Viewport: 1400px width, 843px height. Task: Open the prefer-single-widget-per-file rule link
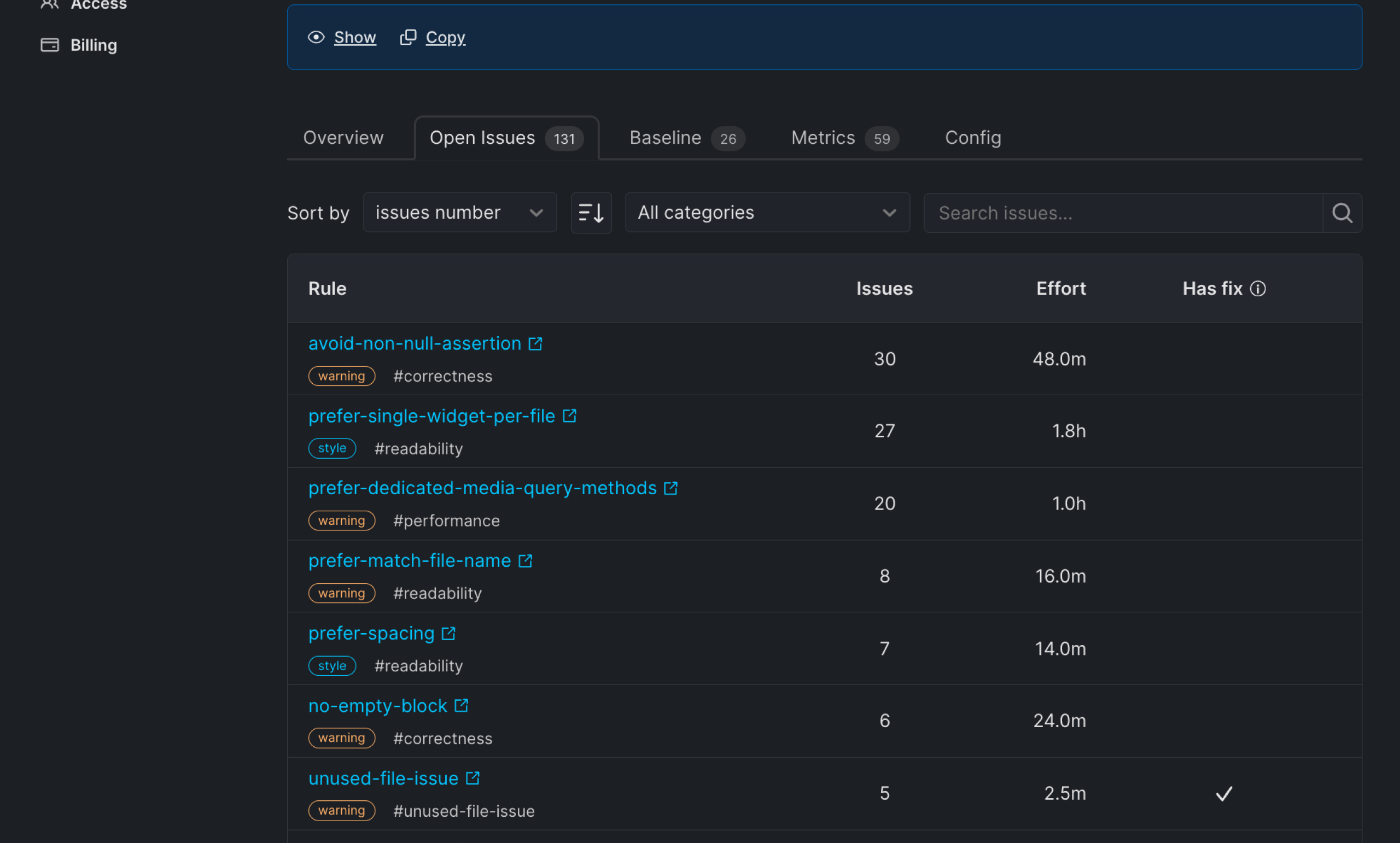point(432,416)
